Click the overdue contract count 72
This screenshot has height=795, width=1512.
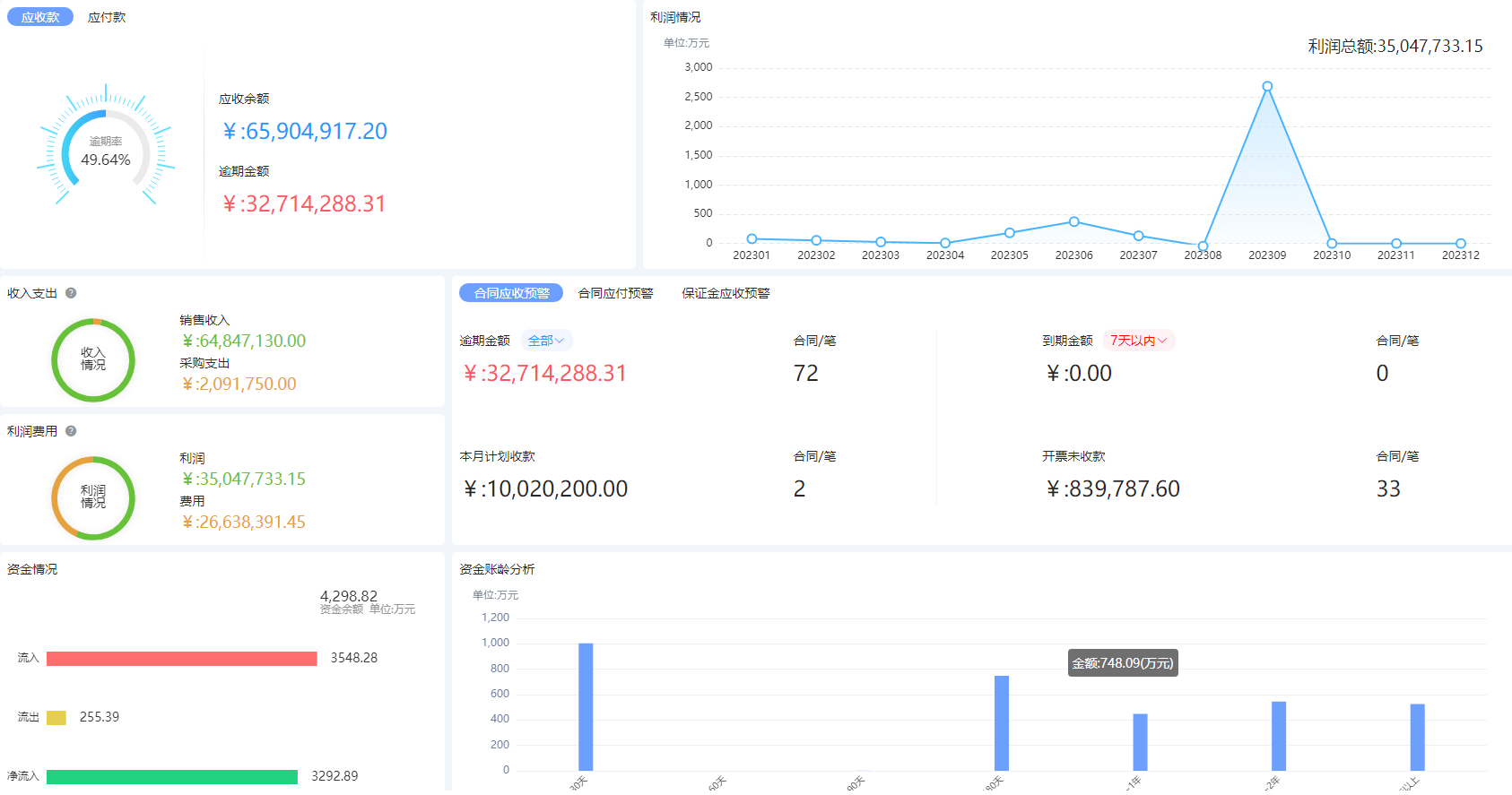pos(805,374)
